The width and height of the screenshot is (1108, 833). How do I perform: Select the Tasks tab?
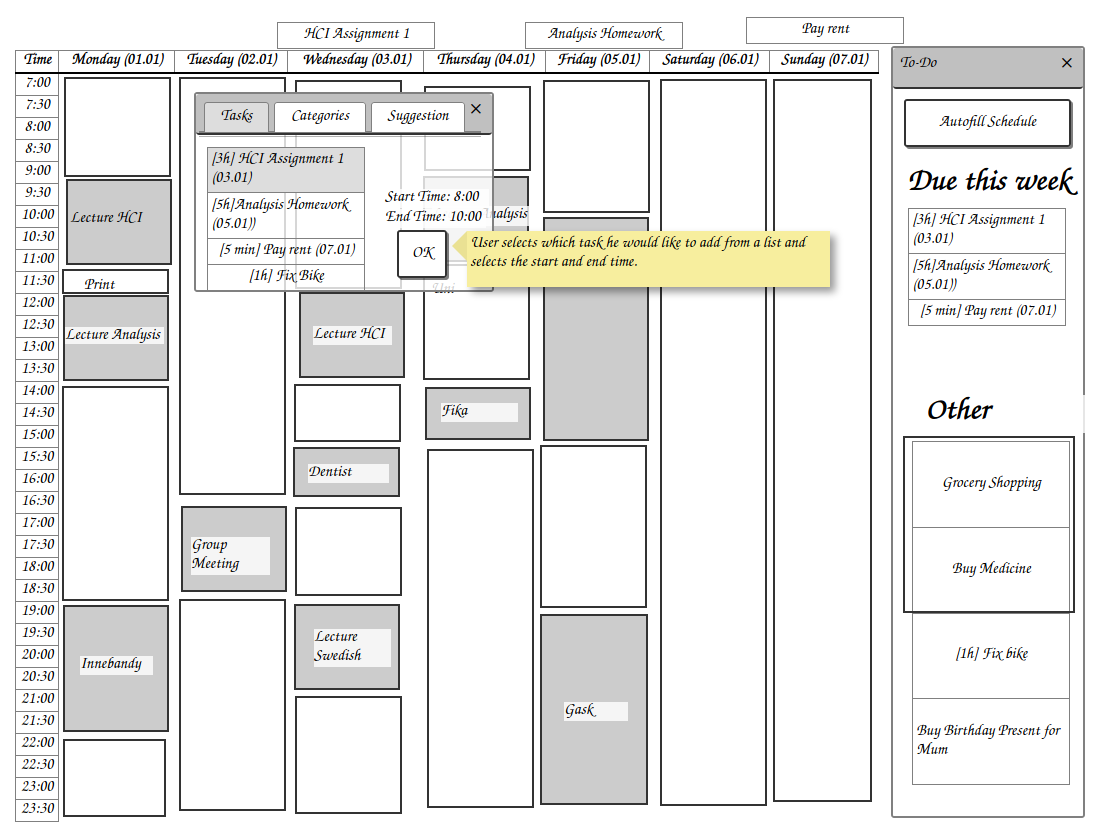(237, 116)
